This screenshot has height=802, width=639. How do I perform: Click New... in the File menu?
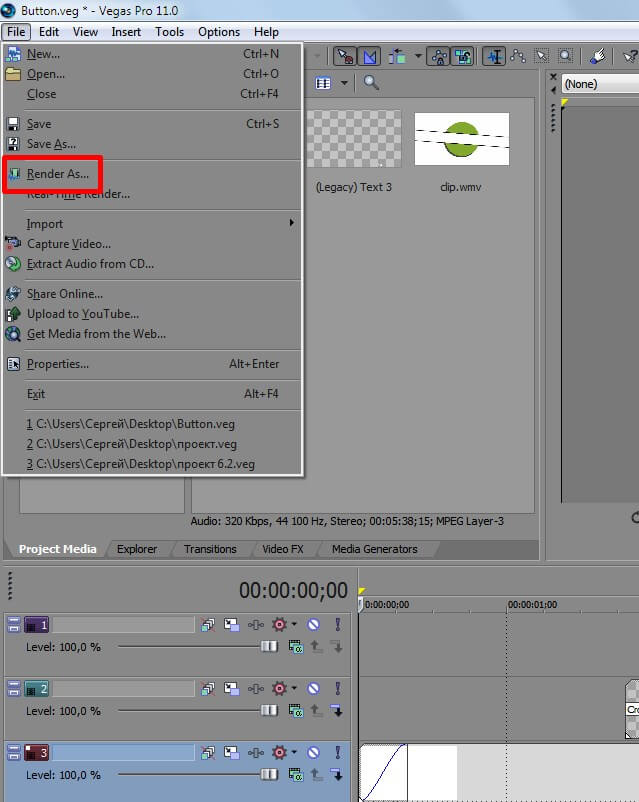tap(152, 54)
